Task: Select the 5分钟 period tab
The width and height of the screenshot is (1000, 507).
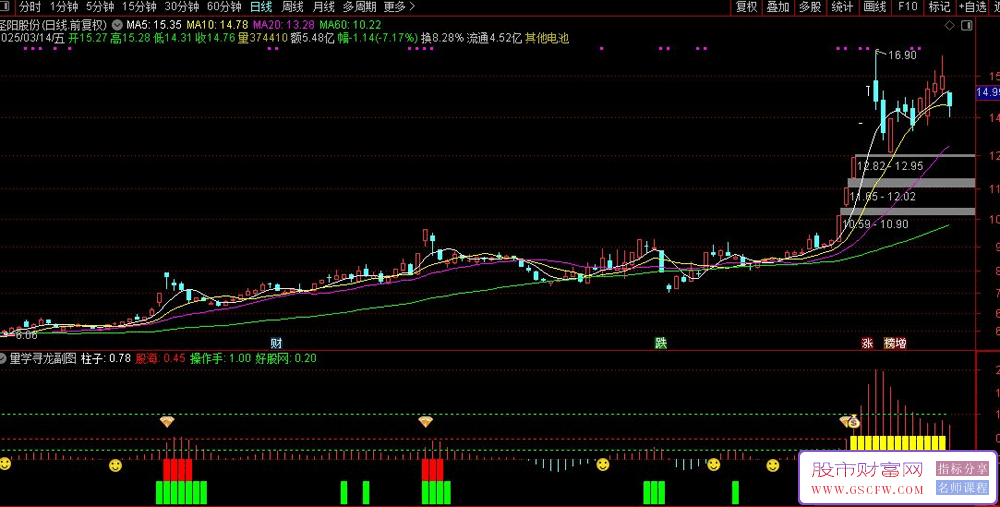Action: point(100,7)
